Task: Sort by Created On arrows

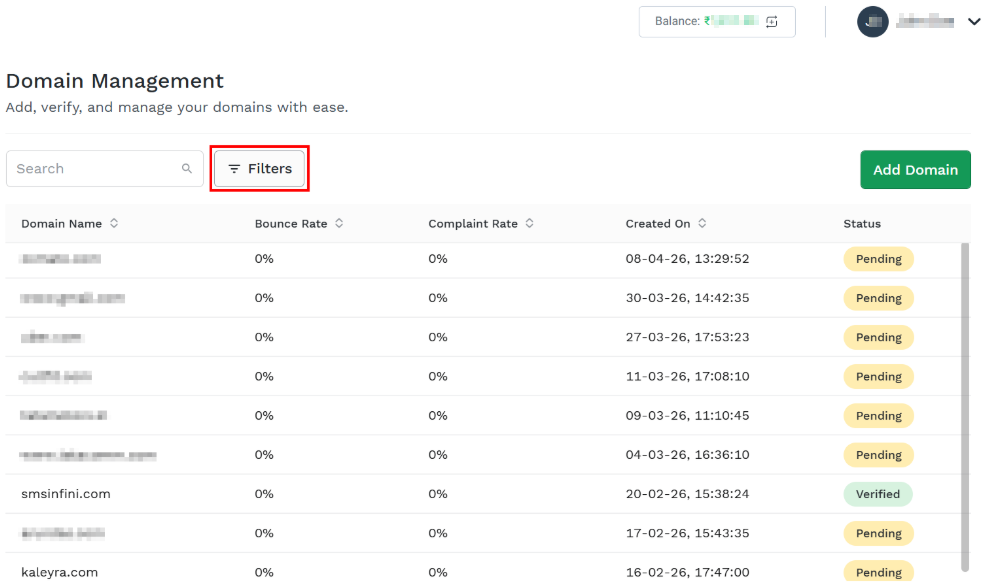Action: pyautogui.click(x=702, y=223)
